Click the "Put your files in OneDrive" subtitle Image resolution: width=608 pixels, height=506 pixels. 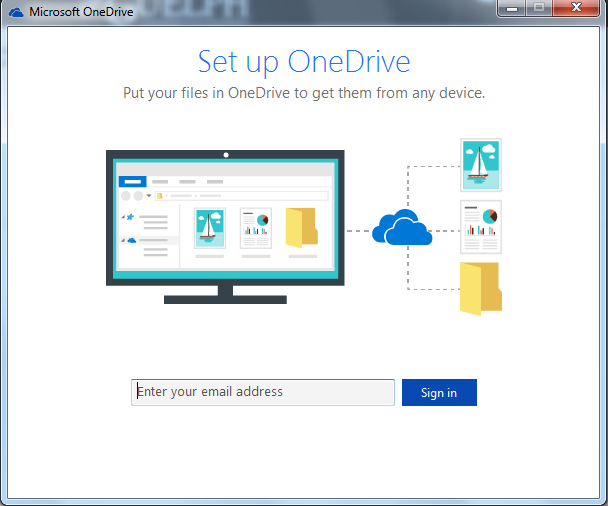[x=303, y=93]
